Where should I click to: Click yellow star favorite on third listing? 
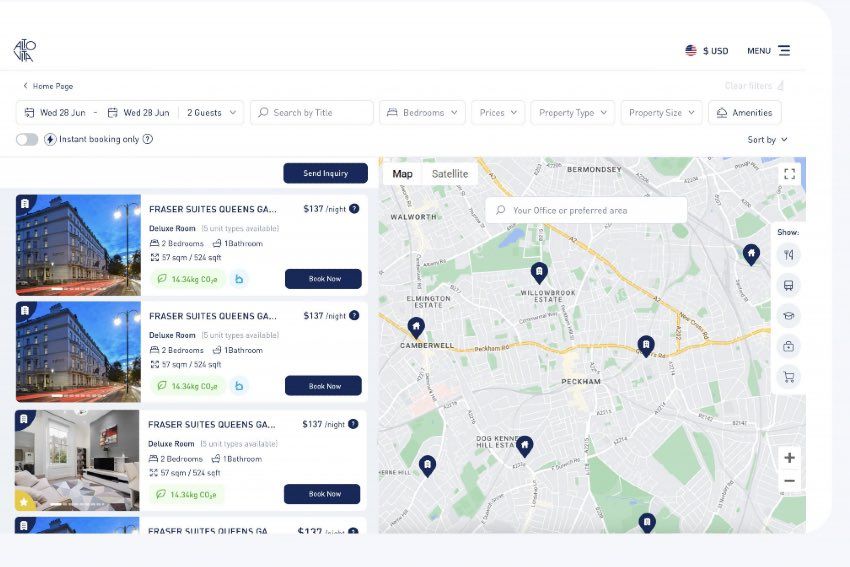click(24, 502)
